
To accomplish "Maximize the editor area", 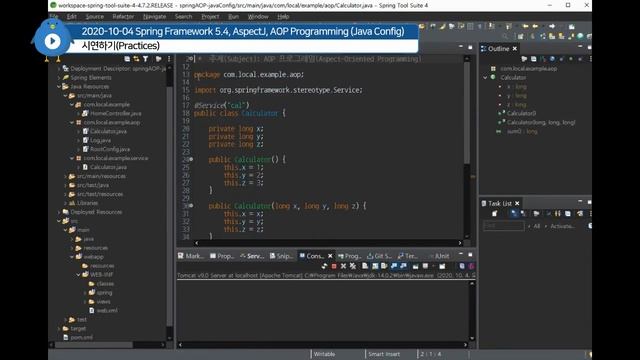I will [470, 47].
